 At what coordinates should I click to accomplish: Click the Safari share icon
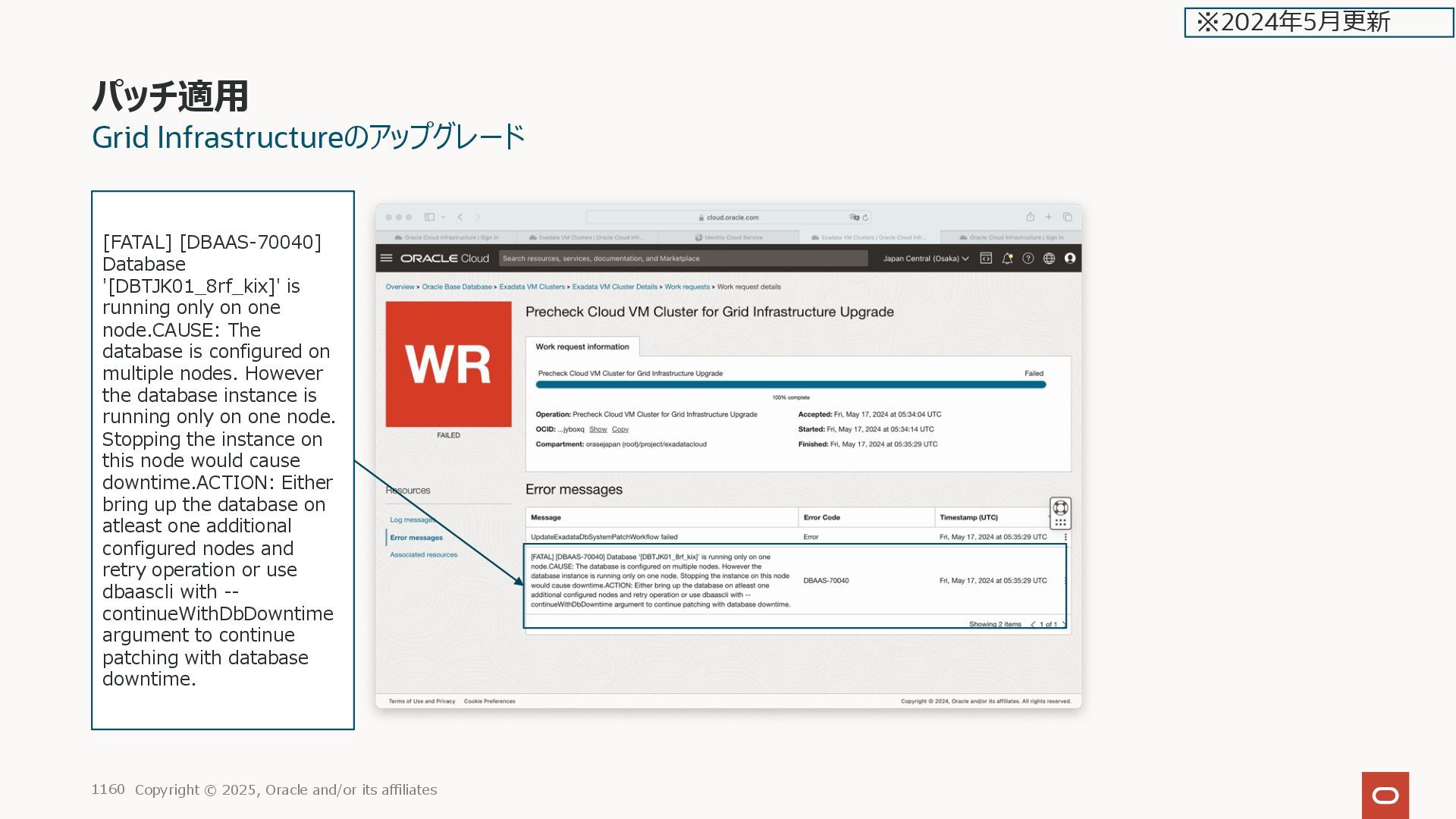tap(1030, 217)
